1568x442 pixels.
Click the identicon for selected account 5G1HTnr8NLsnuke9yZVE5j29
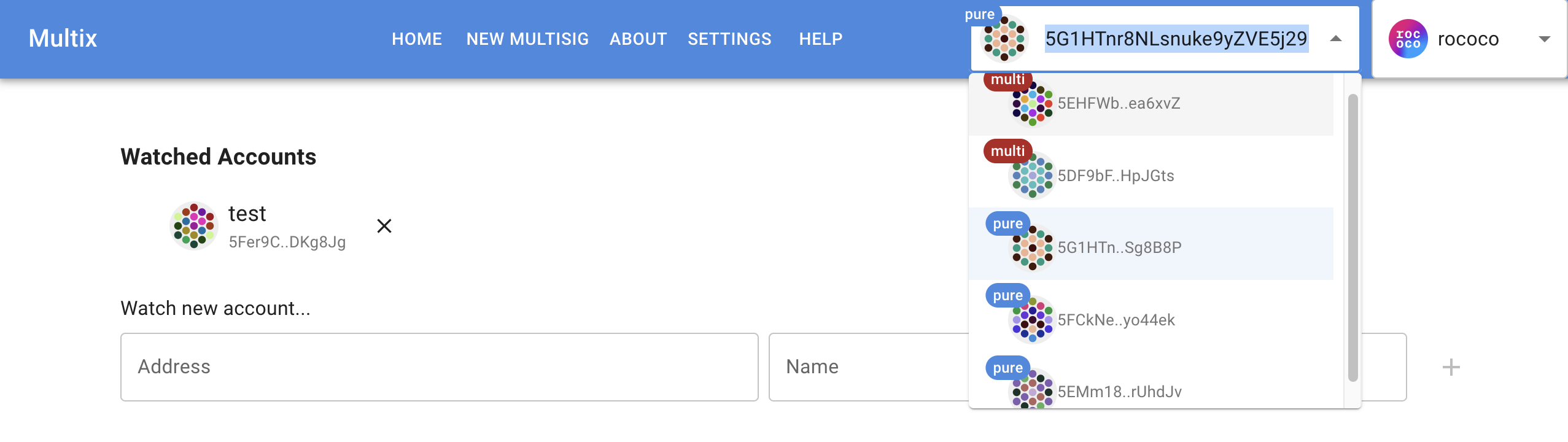click(x=1005, y=38)
